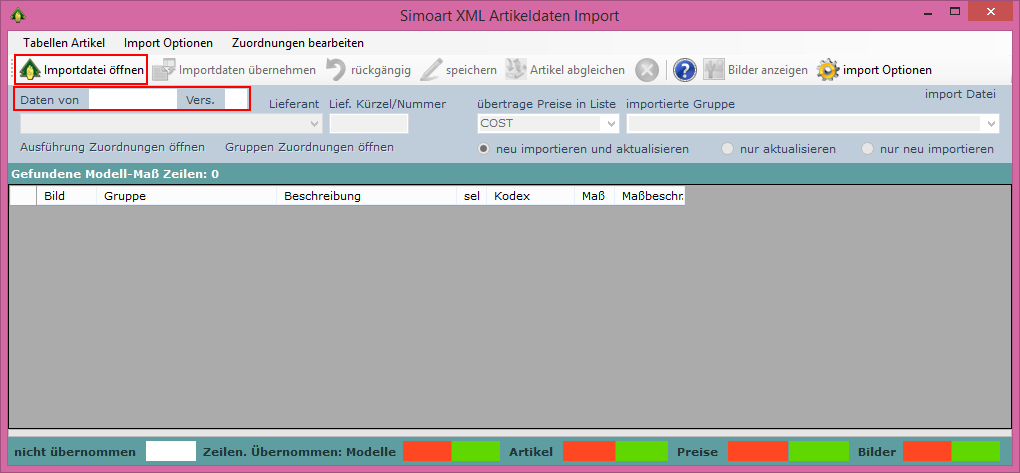Click the Kodex column header
This screenshot has width=1020, height=473.
[530, 196]
